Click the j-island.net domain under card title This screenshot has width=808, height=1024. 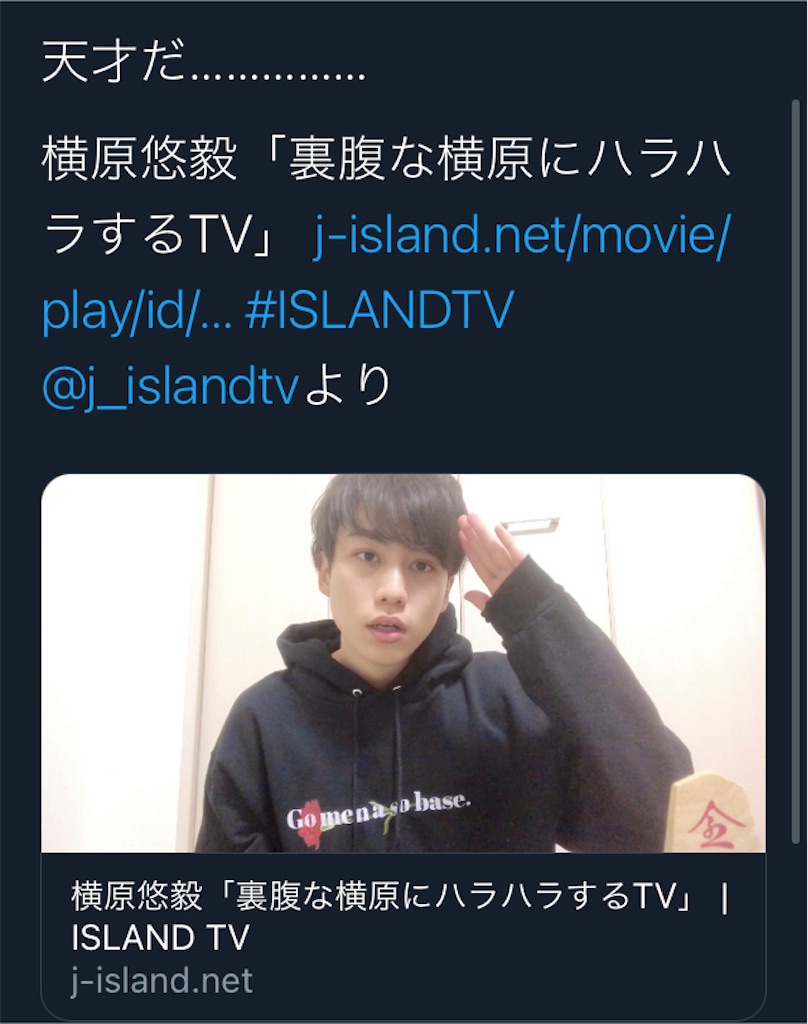[x=161, y=981]
